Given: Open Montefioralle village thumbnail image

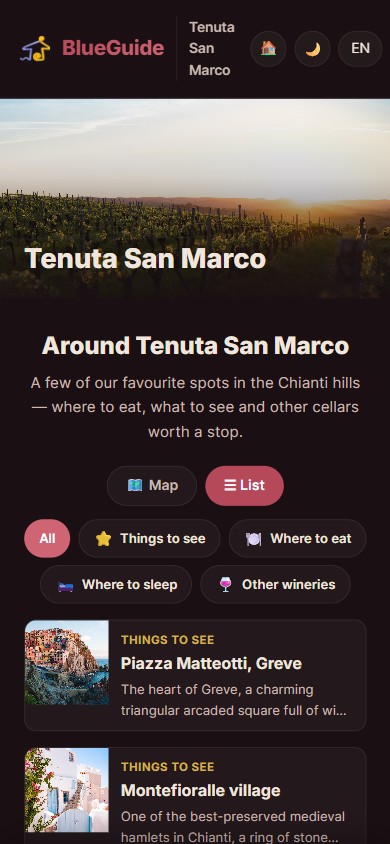Looking at the screenshot, I should click(x=67, y=790).
